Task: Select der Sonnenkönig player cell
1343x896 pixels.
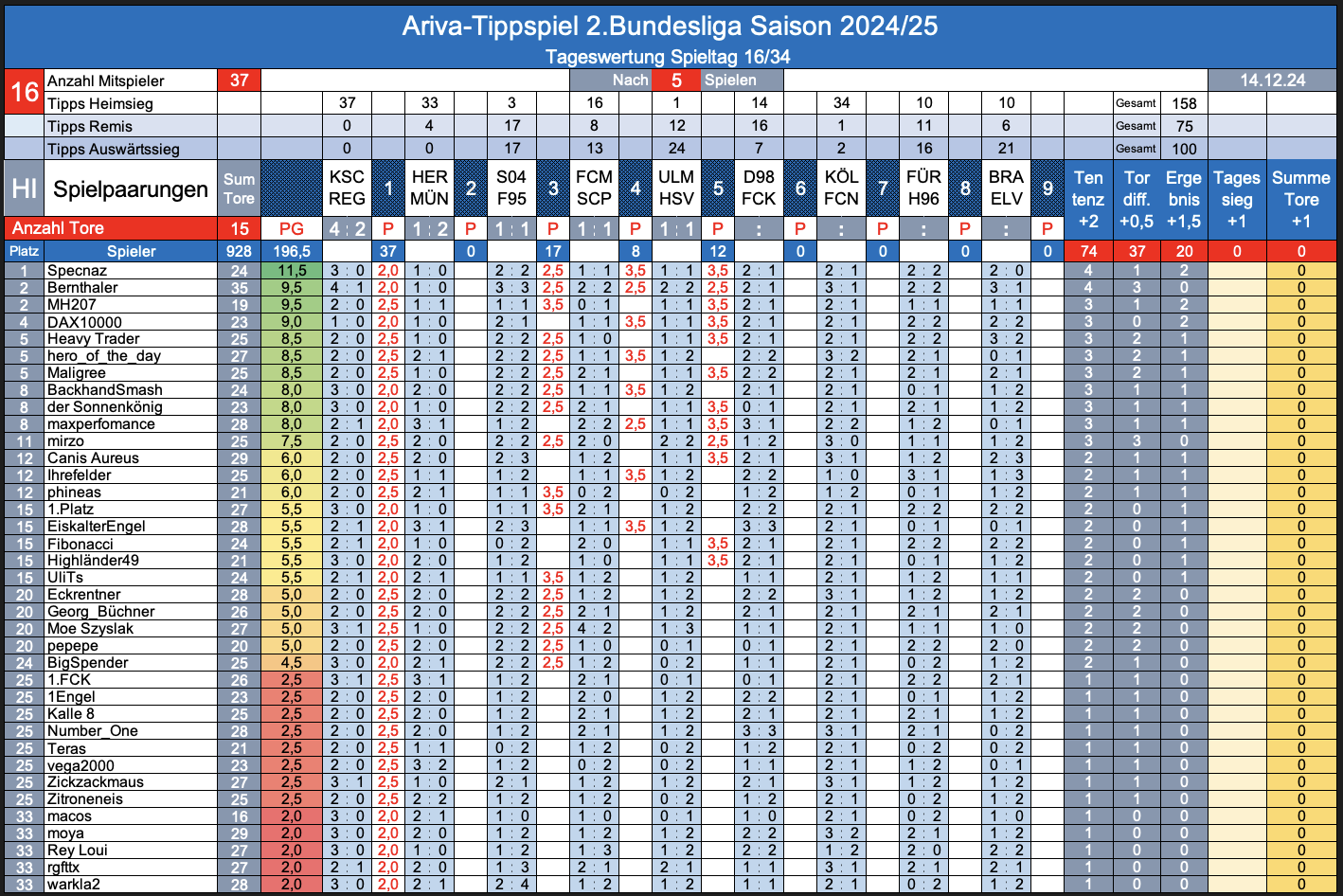Action: [x=131, y=407]
